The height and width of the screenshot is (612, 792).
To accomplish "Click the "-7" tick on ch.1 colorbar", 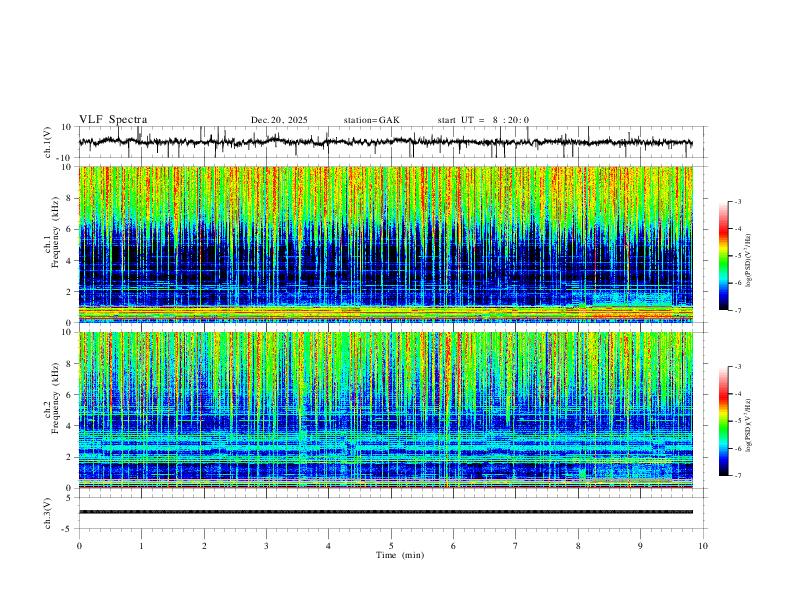I will pyautogui.click(x=737, y=311).
